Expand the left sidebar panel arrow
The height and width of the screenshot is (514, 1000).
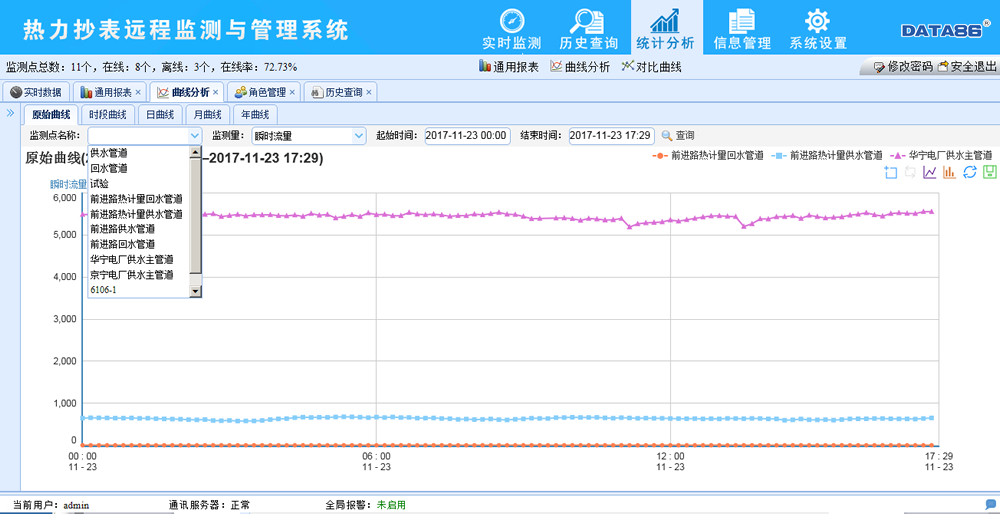10,113
